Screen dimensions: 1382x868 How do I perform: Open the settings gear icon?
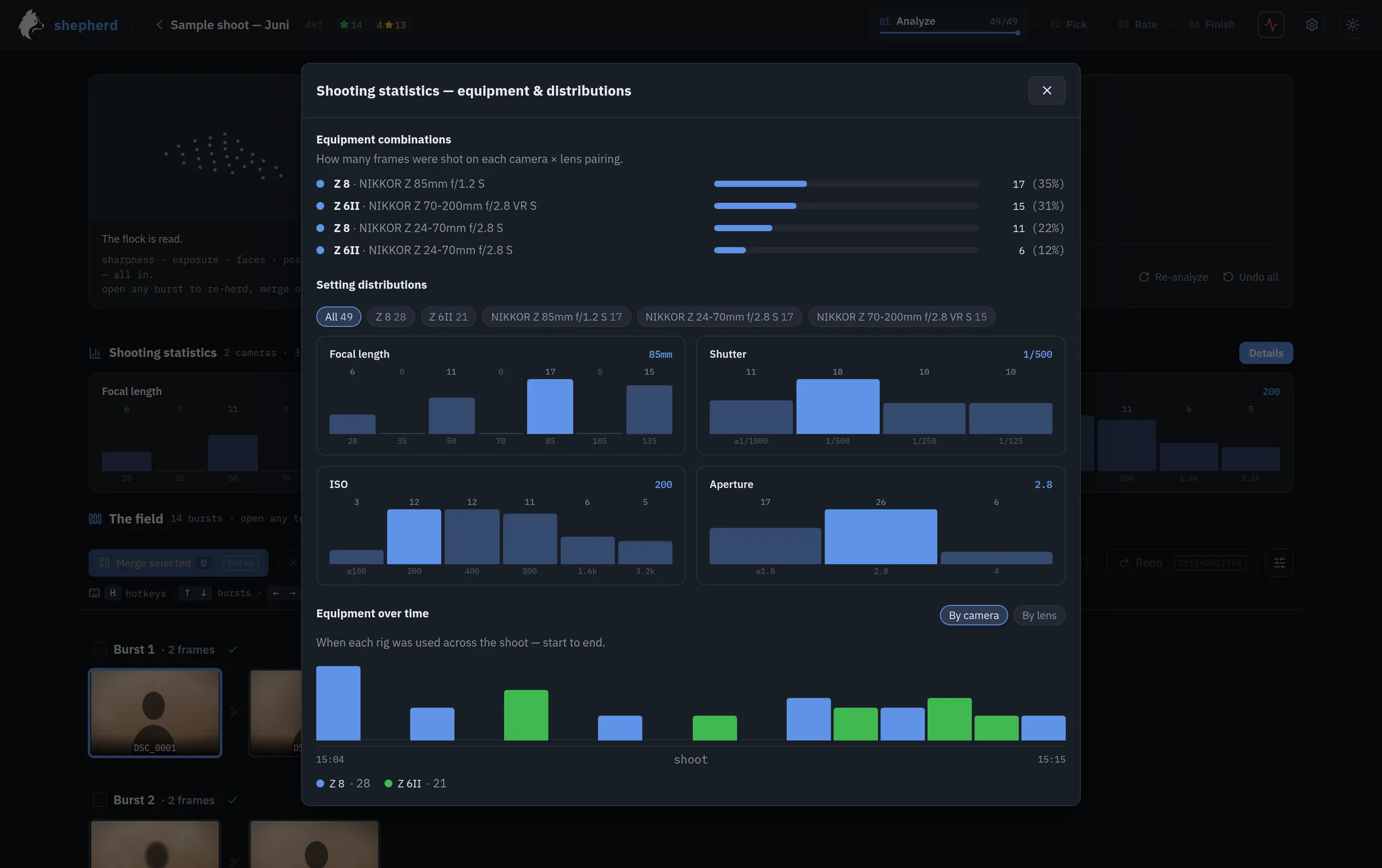tap(1312, 24)
